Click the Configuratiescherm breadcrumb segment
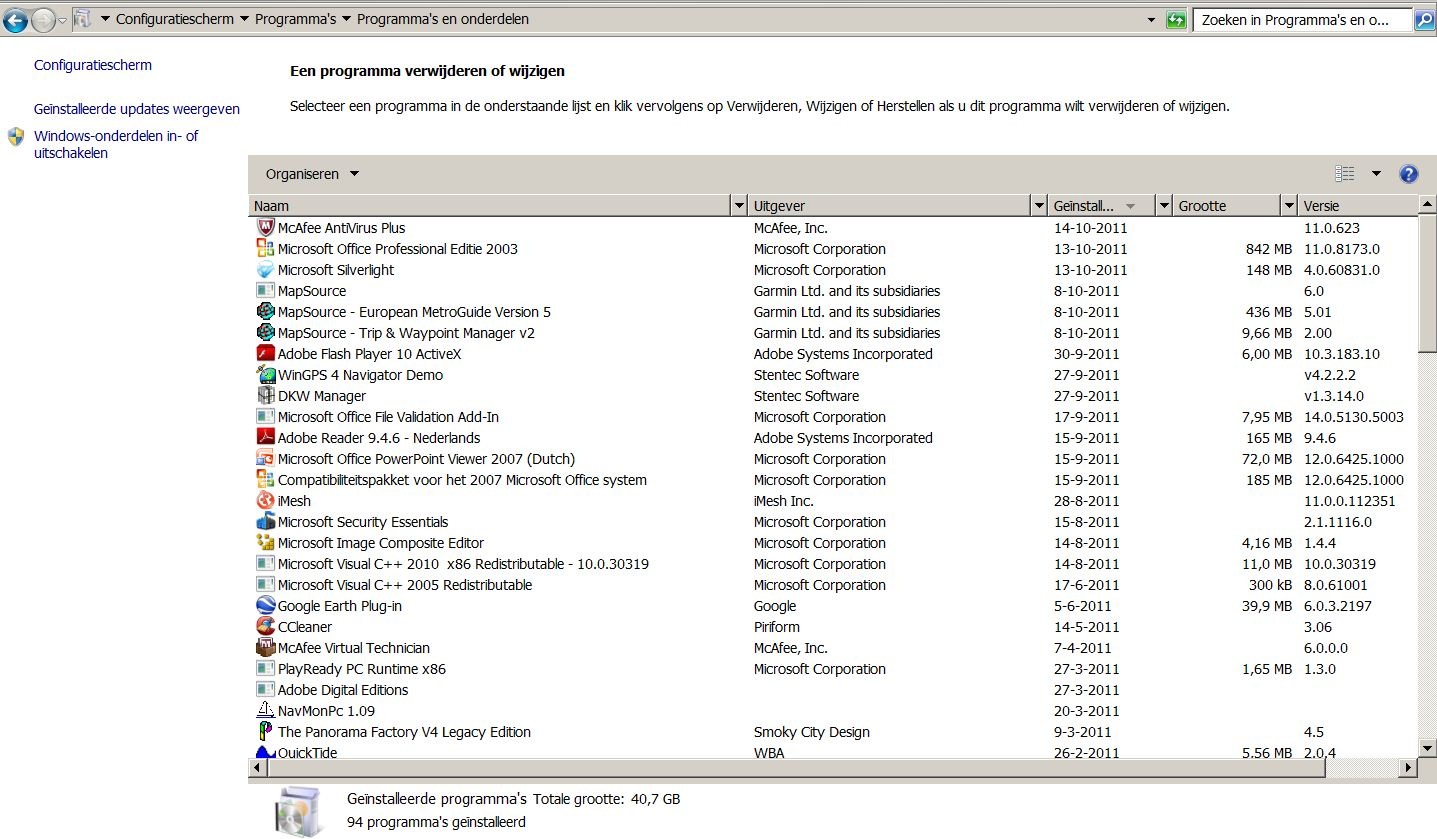The height and width of the screenshot is (839, 1437). point(175,19)
